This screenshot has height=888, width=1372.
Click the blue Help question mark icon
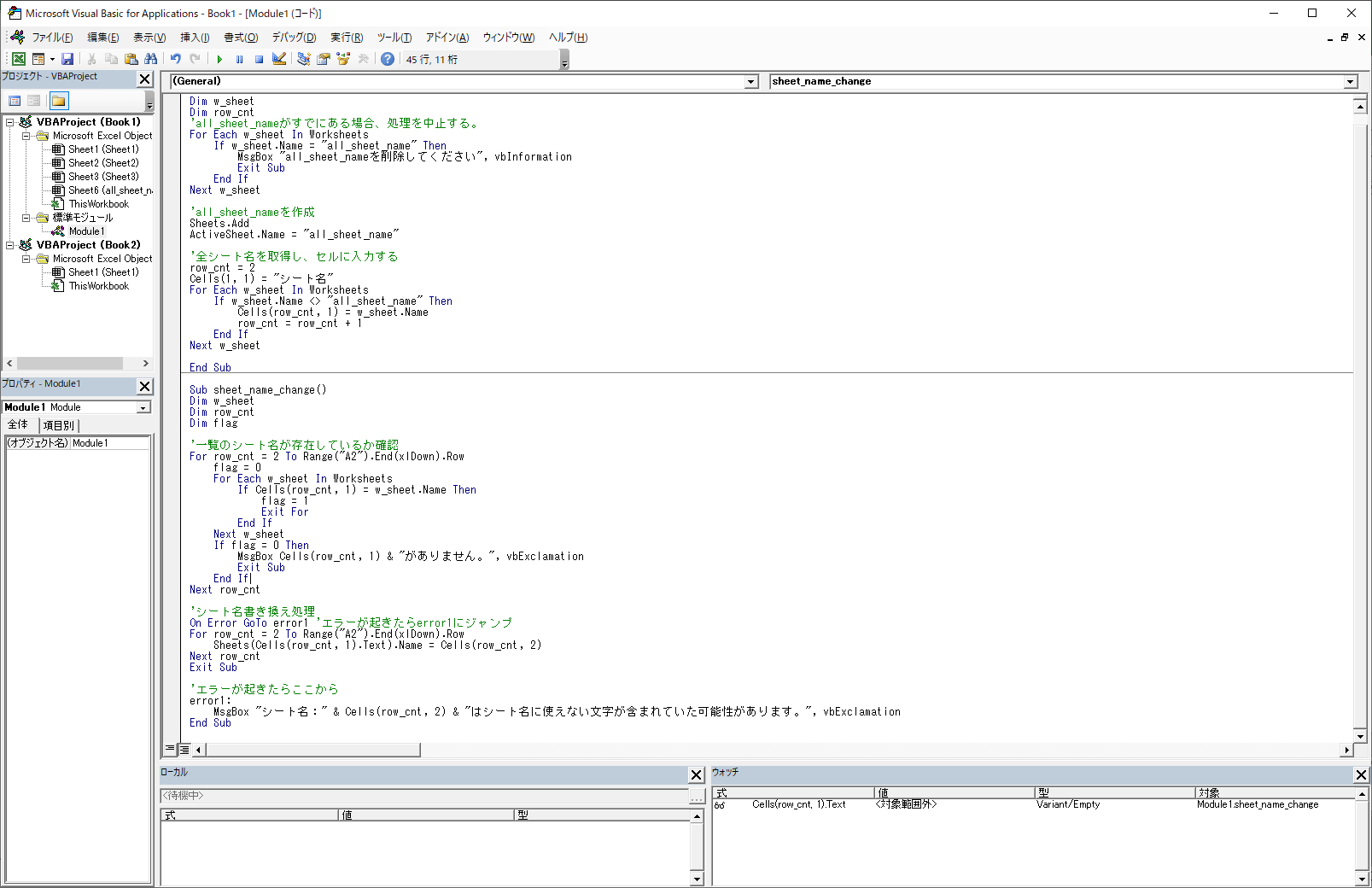[388, 59]
